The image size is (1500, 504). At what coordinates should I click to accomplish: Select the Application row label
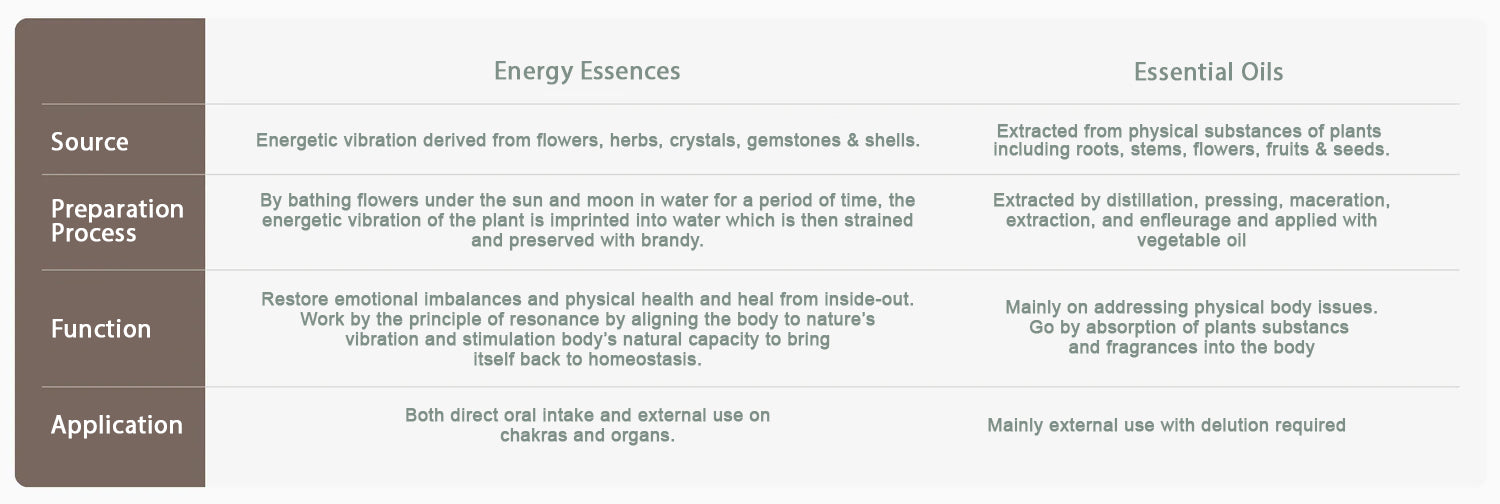click(117, 425)
